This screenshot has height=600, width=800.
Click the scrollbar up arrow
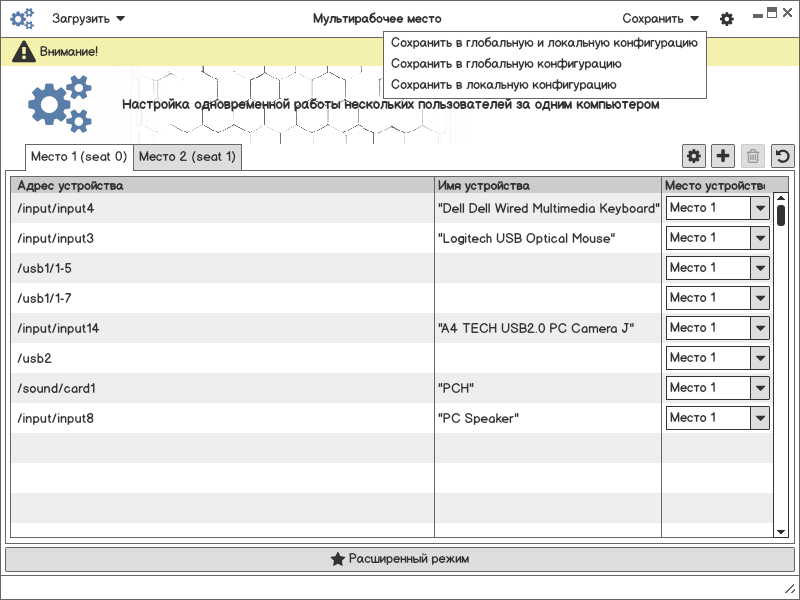click(x=781, y=198)
